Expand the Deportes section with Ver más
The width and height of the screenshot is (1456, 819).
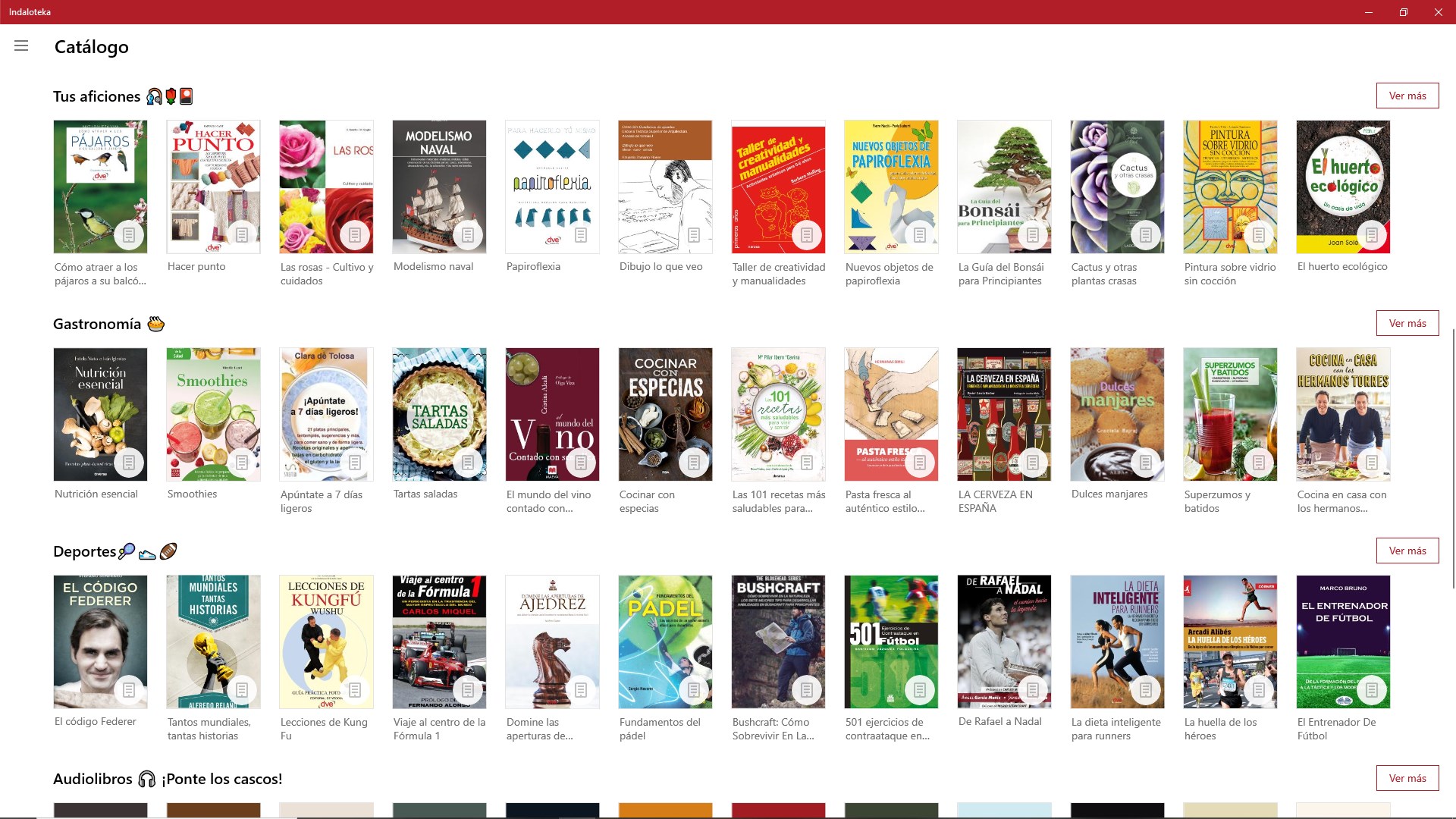(1407, 551)
